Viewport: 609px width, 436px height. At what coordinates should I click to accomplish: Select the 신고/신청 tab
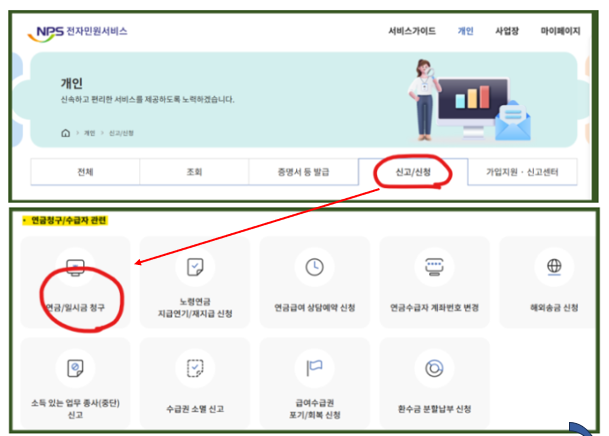pos(413,172)
